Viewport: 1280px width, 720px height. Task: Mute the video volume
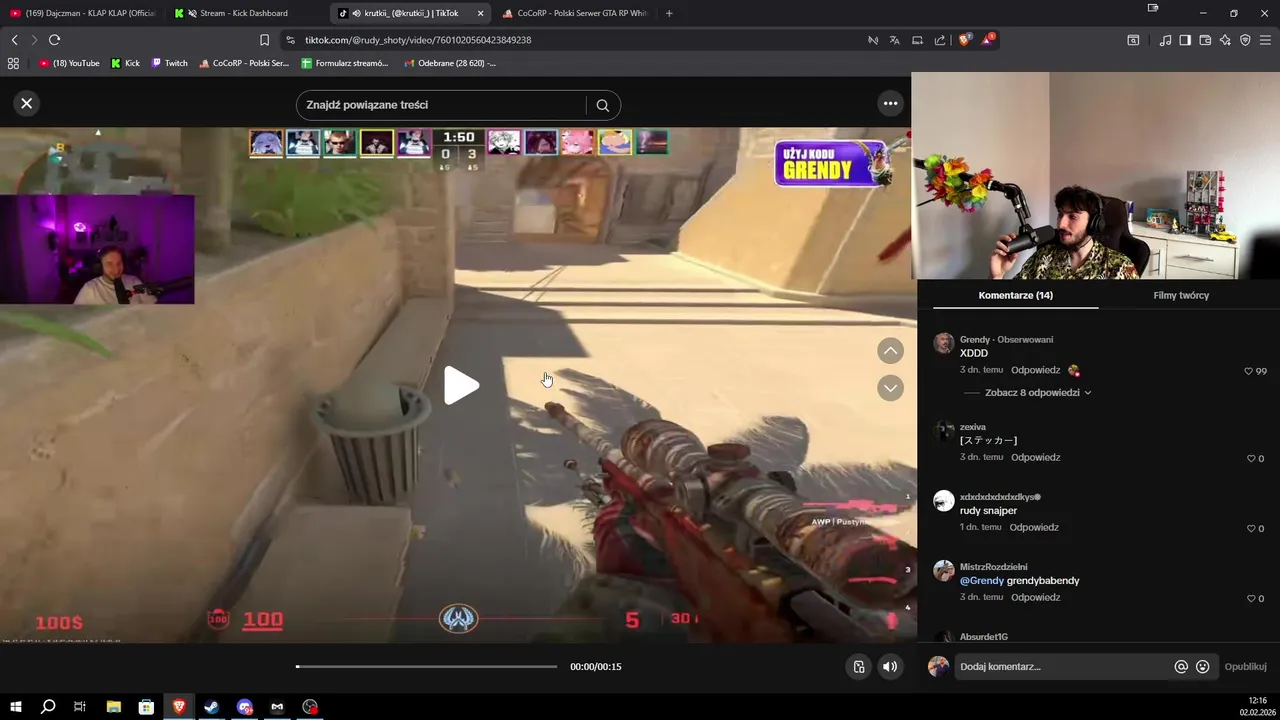pyautogui.click(x=890, y=667)
